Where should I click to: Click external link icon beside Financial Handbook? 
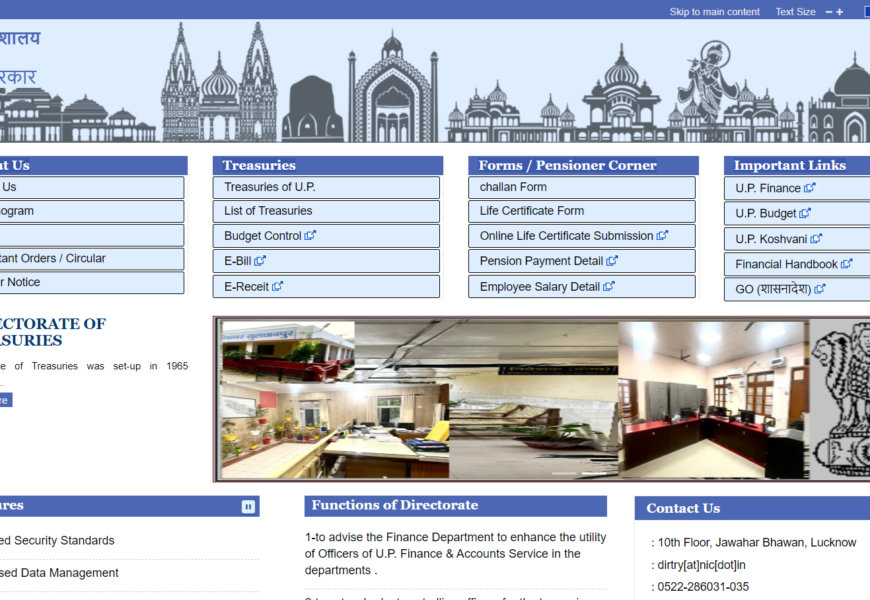847,264
